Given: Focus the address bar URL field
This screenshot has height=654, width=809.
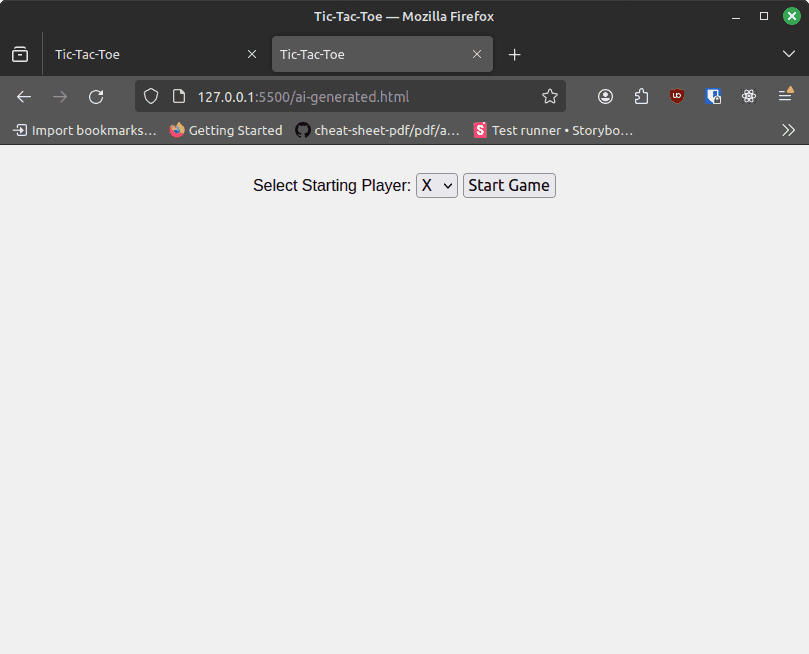Looking at the screenshot, I should click(350, 97).
